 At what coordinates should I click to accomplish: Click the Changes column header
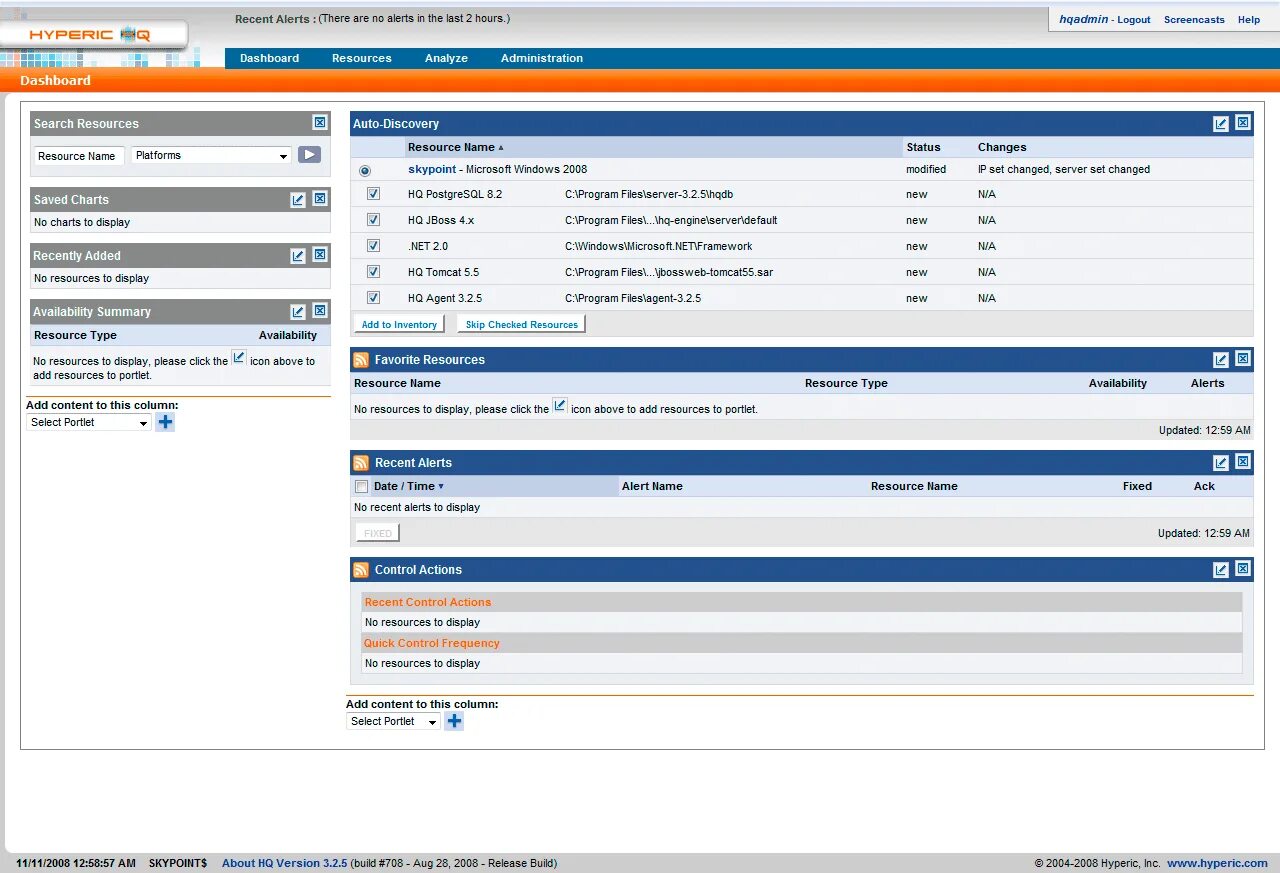click(1002, 147)
